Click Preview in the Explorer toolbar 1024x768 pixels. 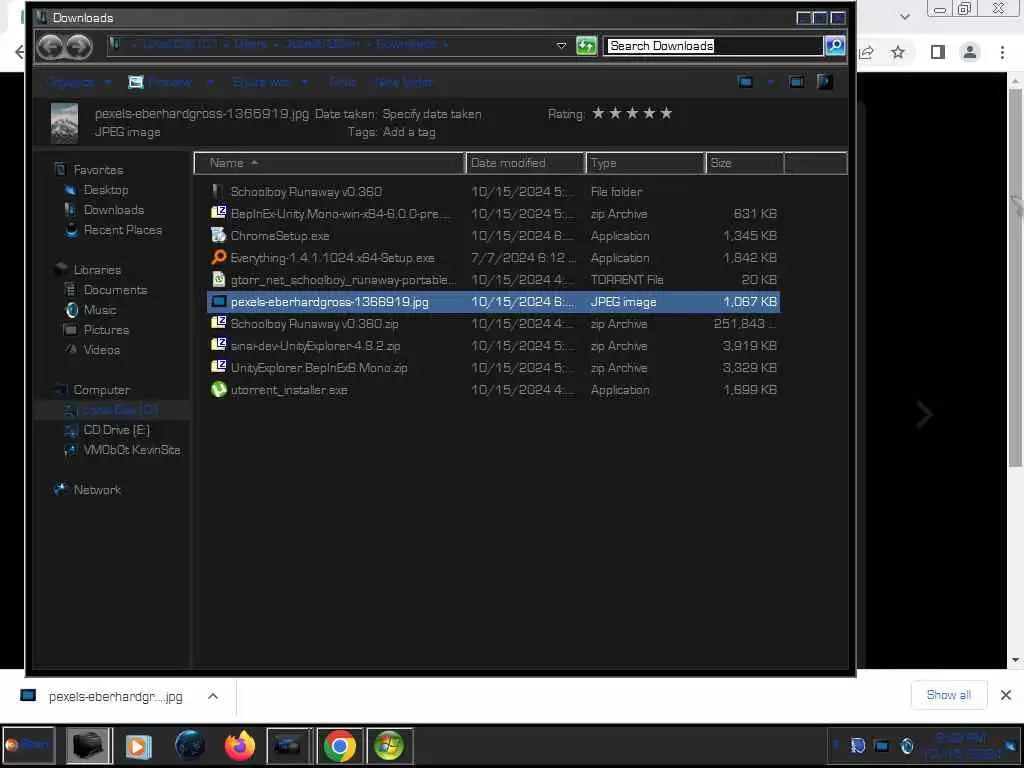161,82
